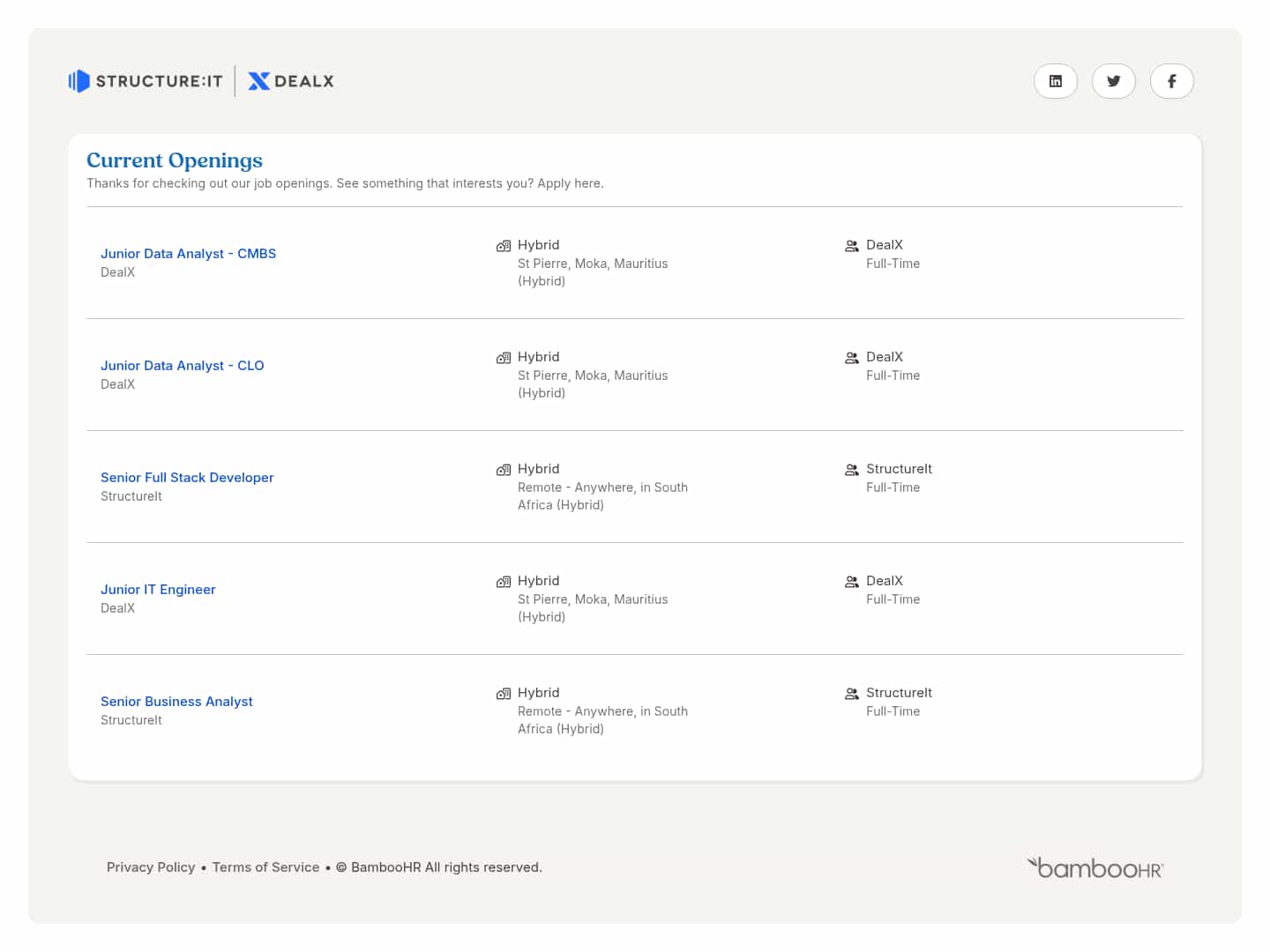This screenshot has width=1270, height=952.
Task: Open Senior Full Stack Developer posting
Action: [187, 477]
